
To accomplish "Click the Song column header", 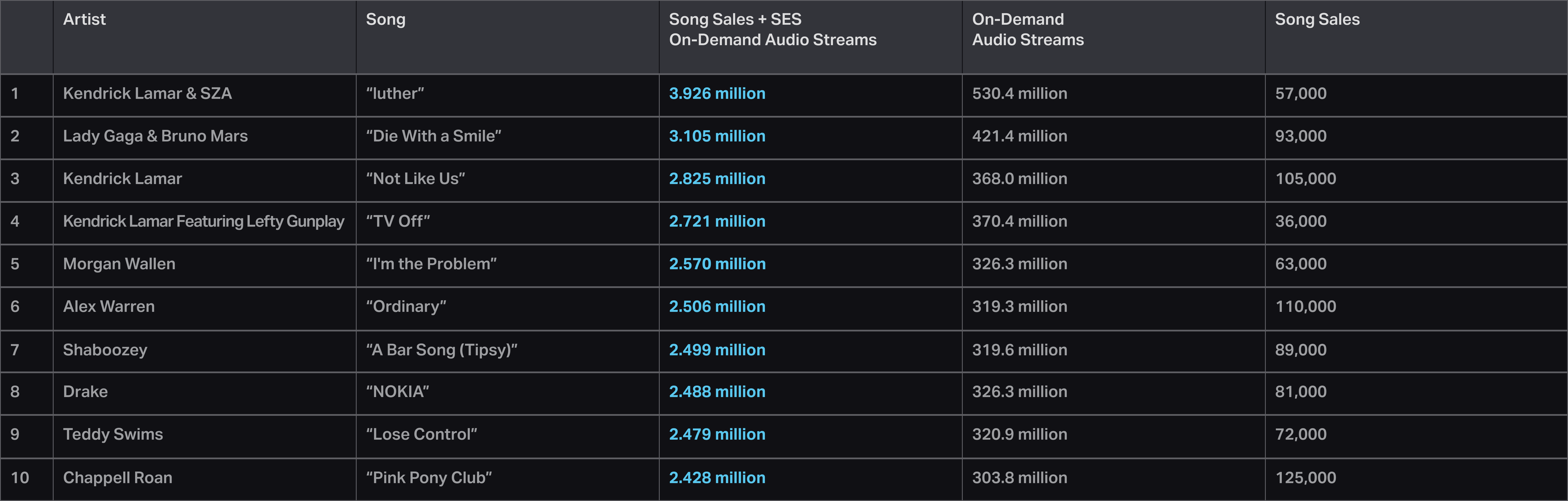I will (x=385, y=20).
